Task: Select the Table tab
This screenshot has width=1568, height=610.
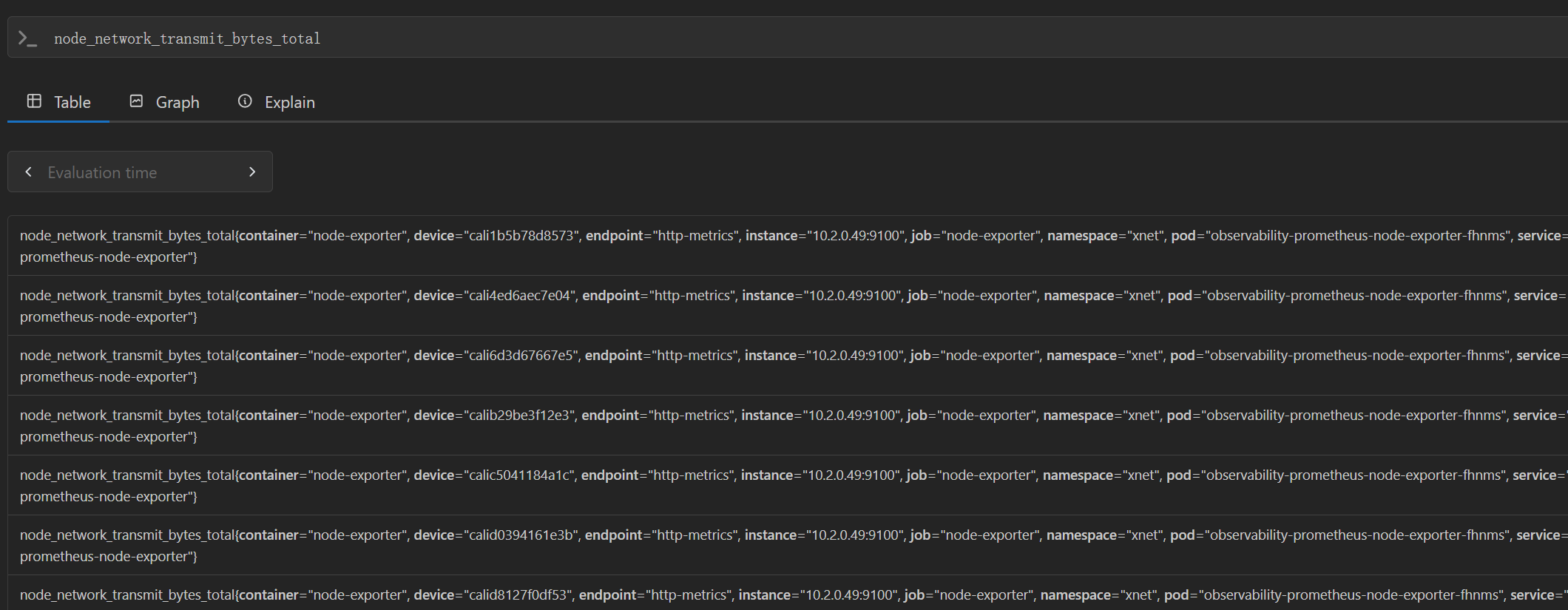Action: point(58,102)
